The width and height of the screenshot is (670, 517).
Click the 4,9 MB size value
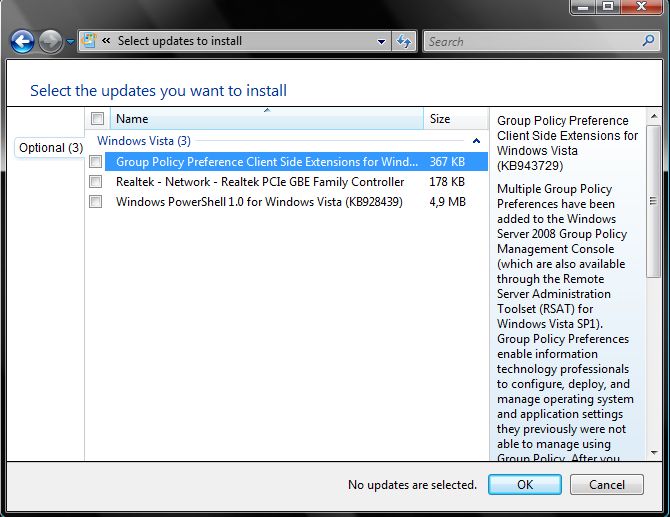[447, 202]
